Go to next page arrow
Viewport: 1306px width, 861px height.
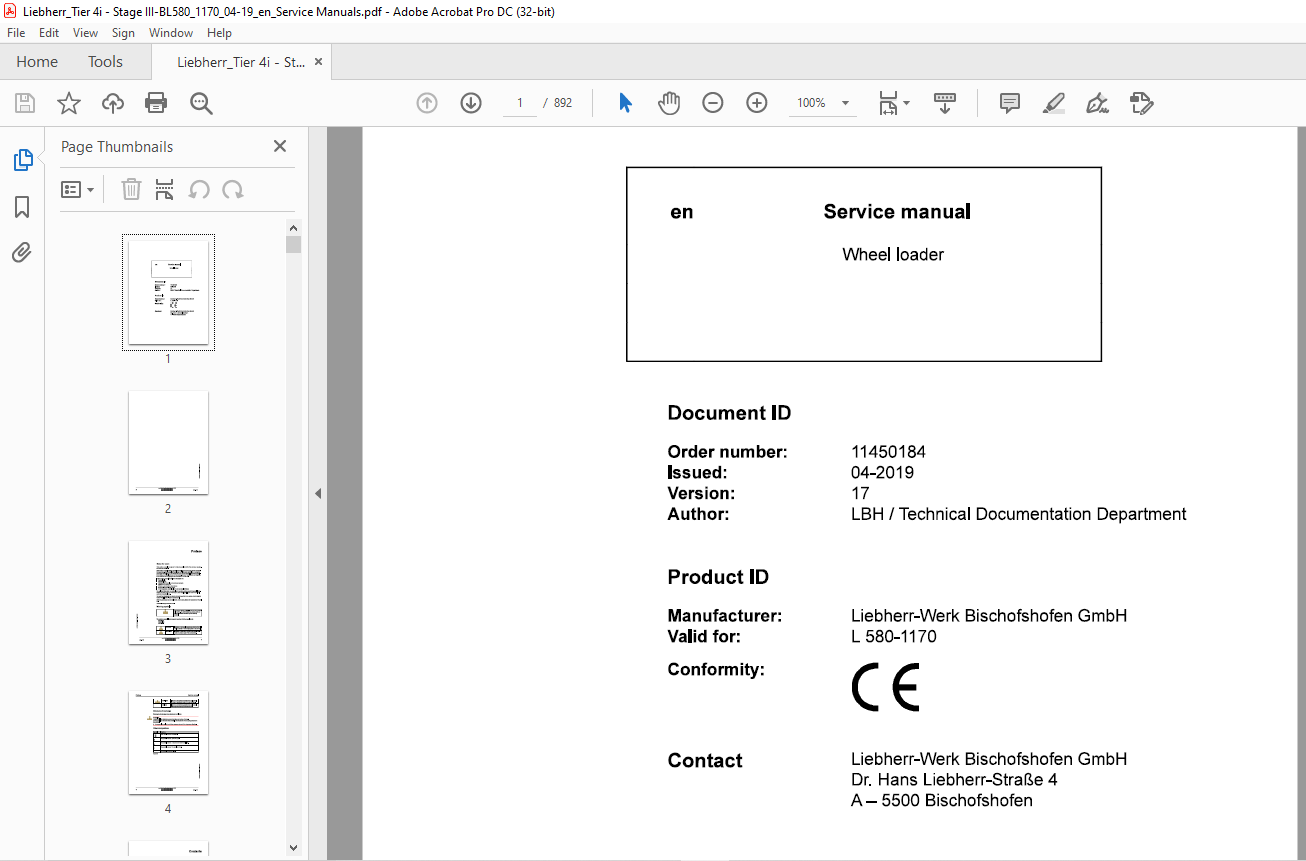471,103
